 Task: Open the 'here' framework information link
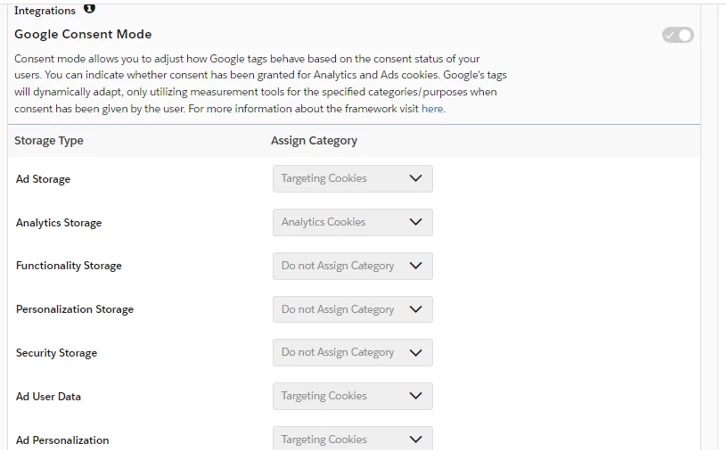click(432, 109)
